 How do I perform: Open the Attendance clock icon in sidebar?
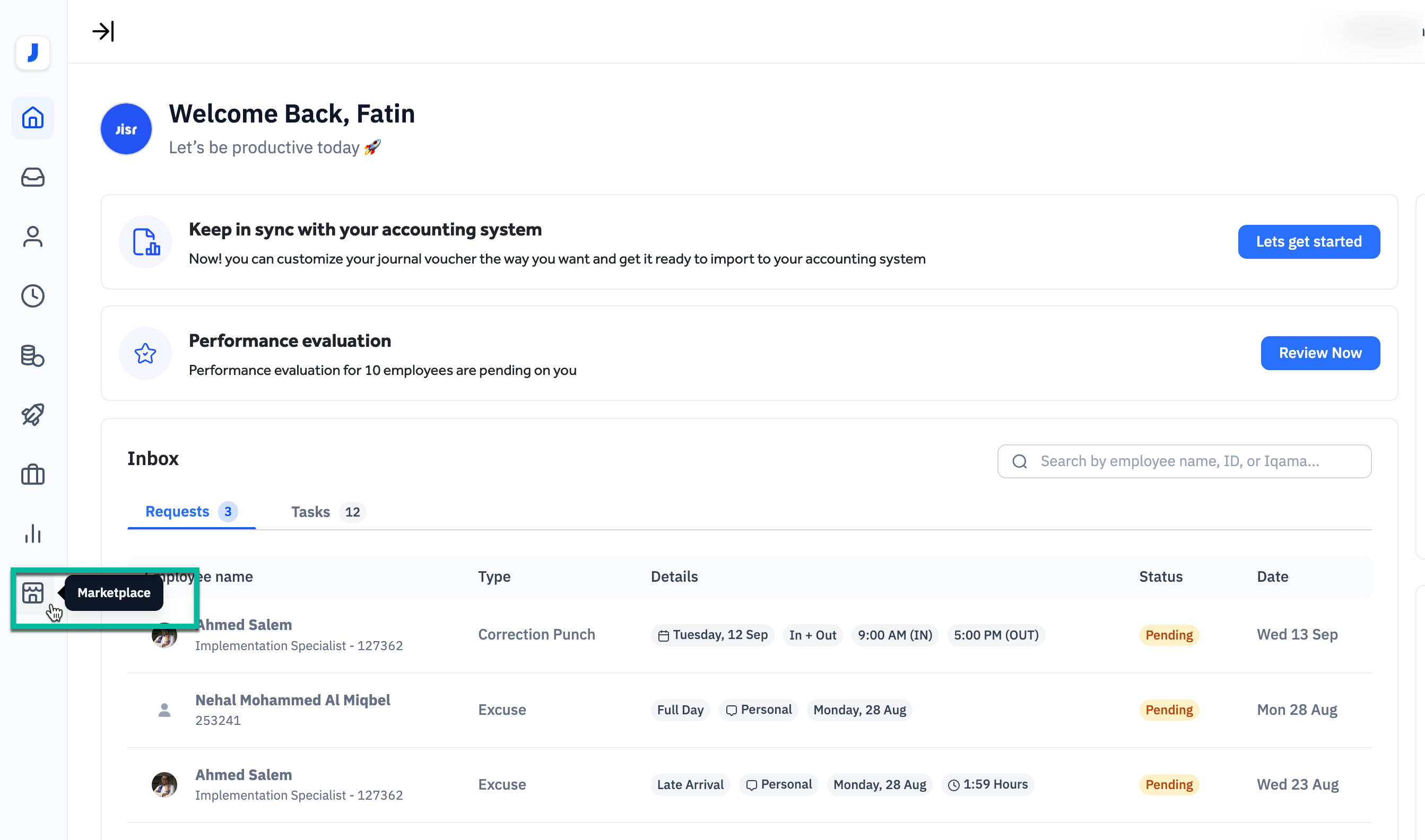(x=33, y=296)
